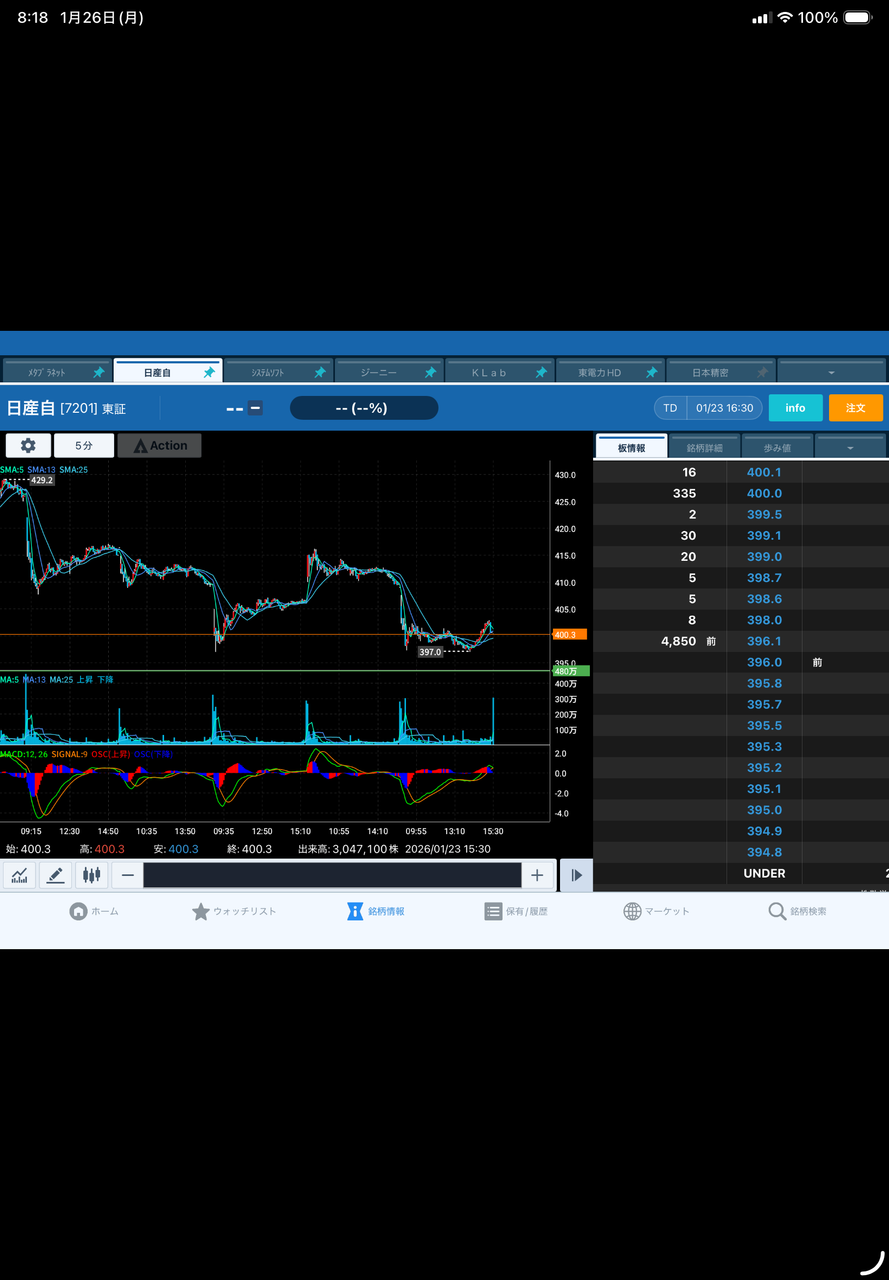
Task: Expand the stock tabs overflow dropdown
Action: tap(831, 372)
